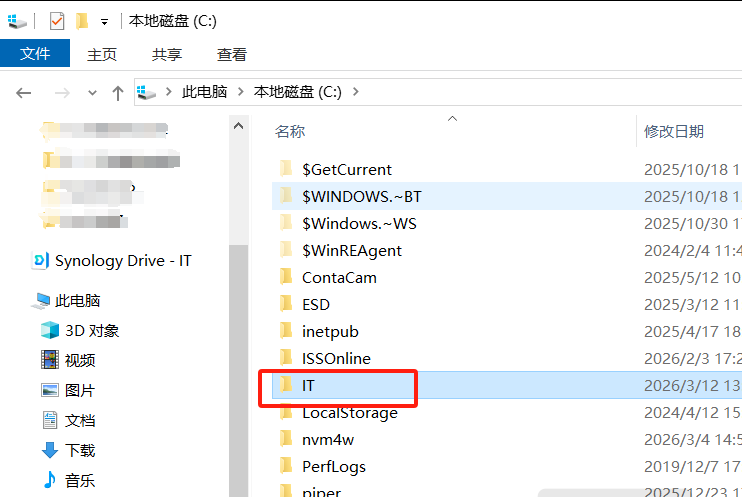Select 音乐 in the navigation pane
Image resolution: width=742 pixels, height=497 pixels.
point(80,480)
